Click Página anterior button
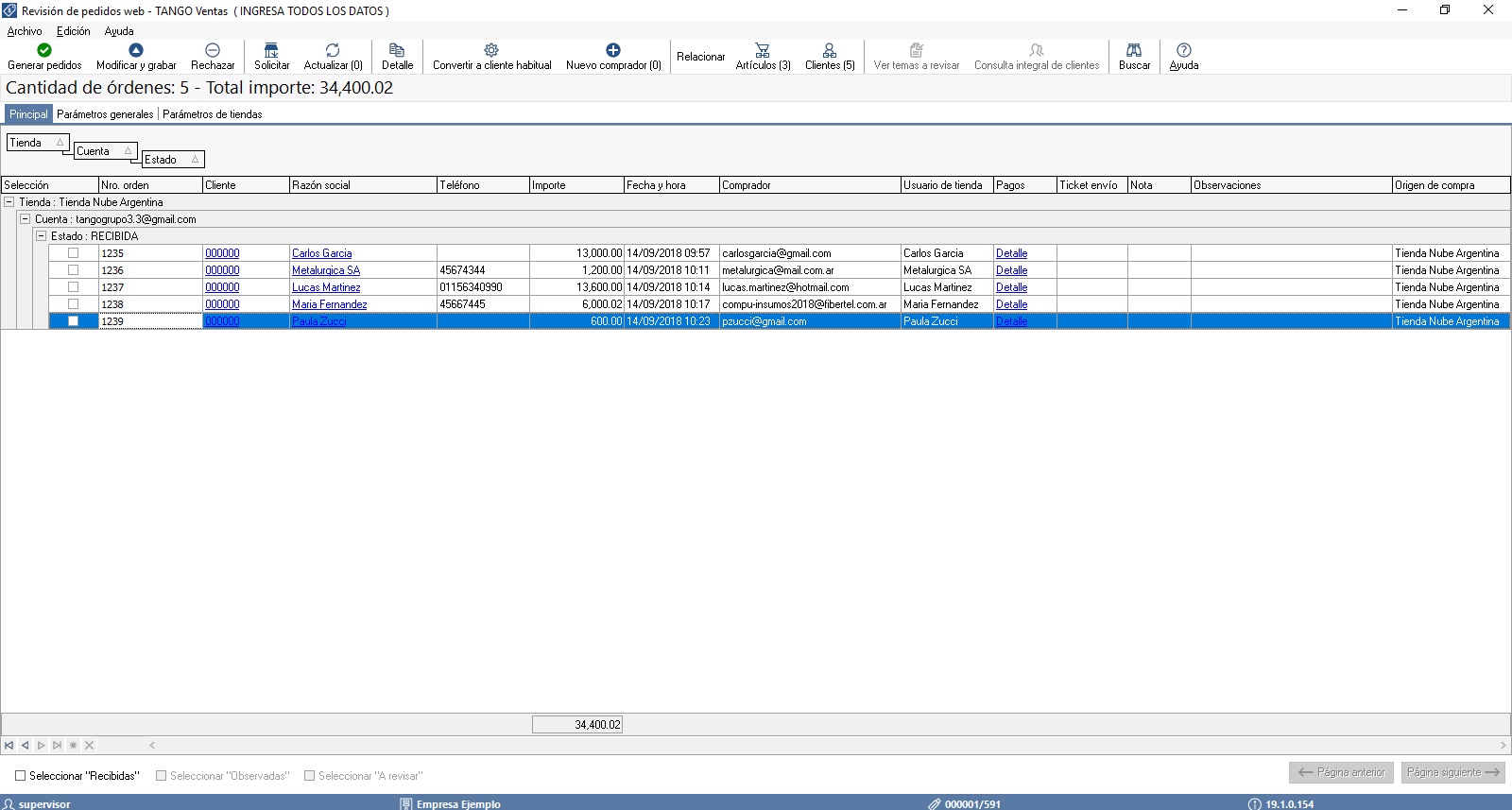This screenshot has height=810, width=1512. [x=1341, y=772]
